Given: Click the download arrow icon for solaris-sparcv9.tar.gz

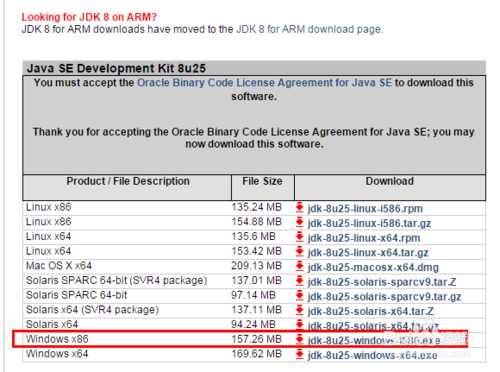Looking at the screenshot, I should 300,295.
